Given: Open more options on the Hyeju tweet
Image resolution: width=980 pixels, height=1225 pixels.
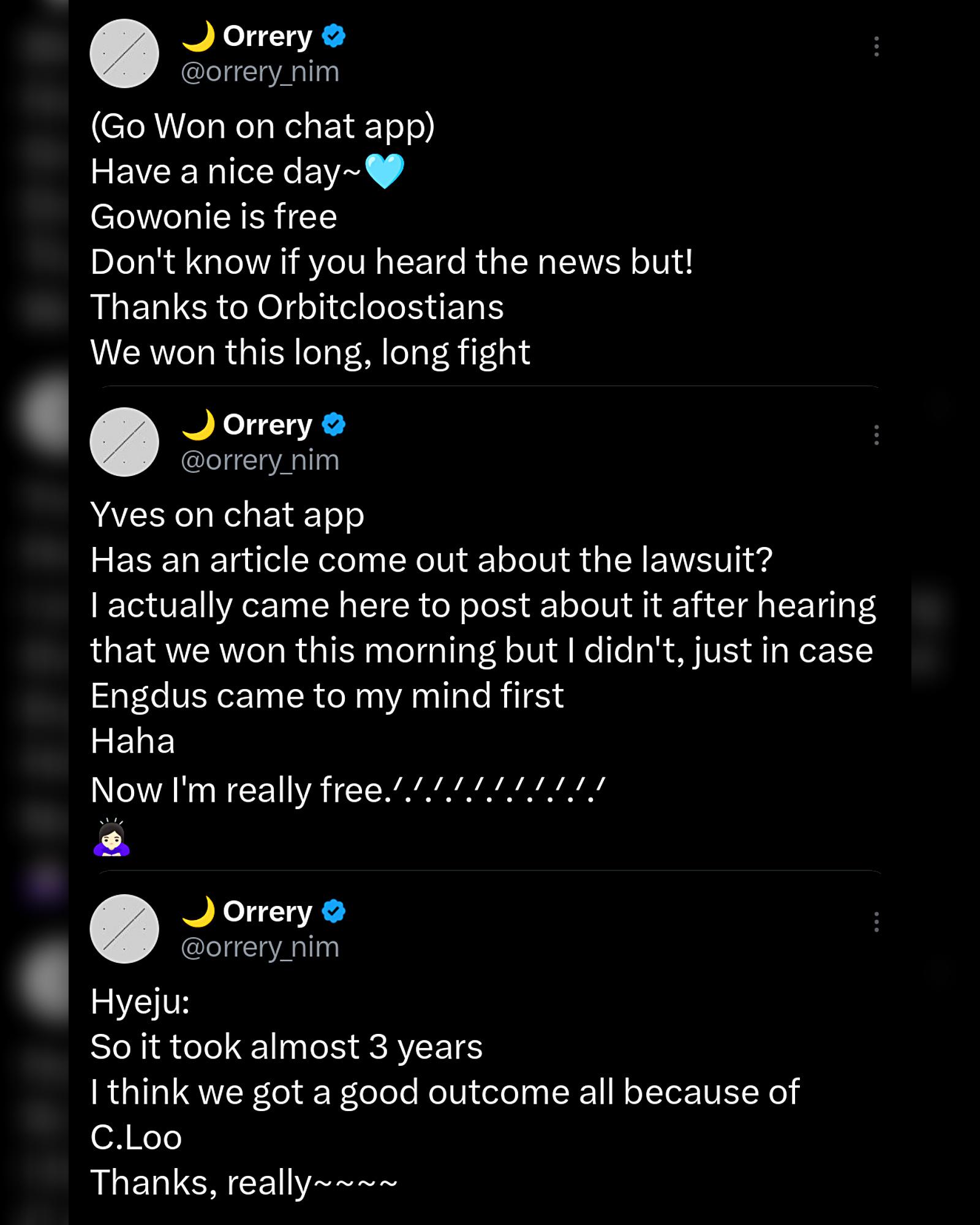Looking at the screenshot, I should [876, 922].
